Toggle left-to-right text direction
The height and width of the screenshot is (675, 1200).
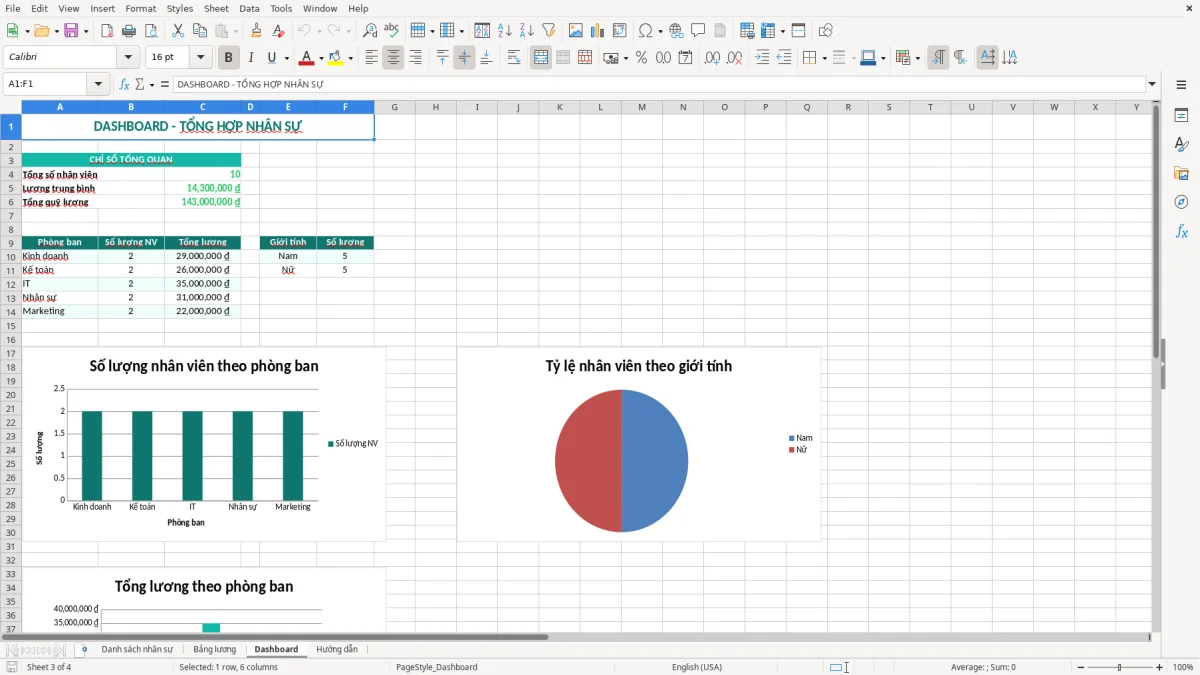938,58
